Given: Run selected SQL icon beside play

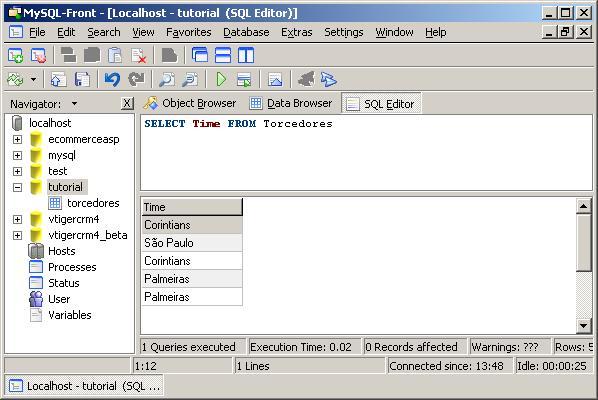Looking at the screenshot, I should tap(244, 80).
